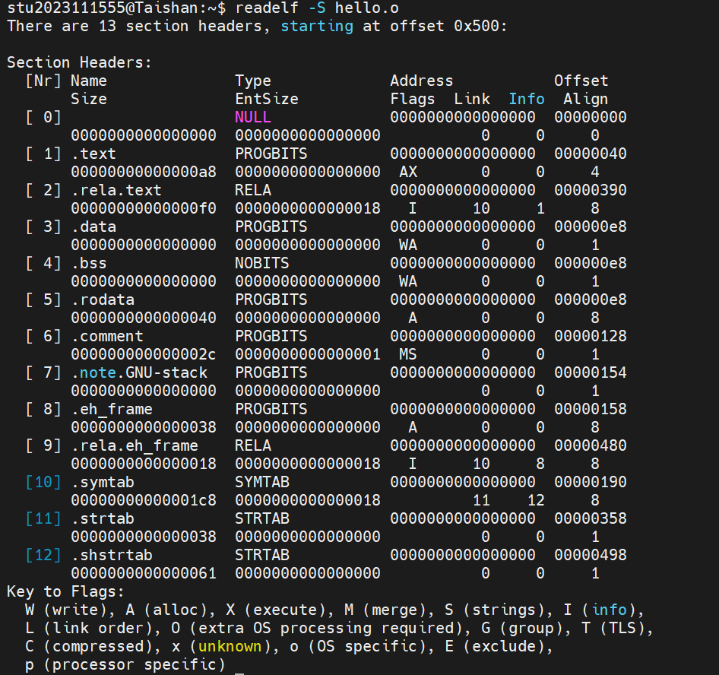Click offset value '00000390'

point(590,190)
